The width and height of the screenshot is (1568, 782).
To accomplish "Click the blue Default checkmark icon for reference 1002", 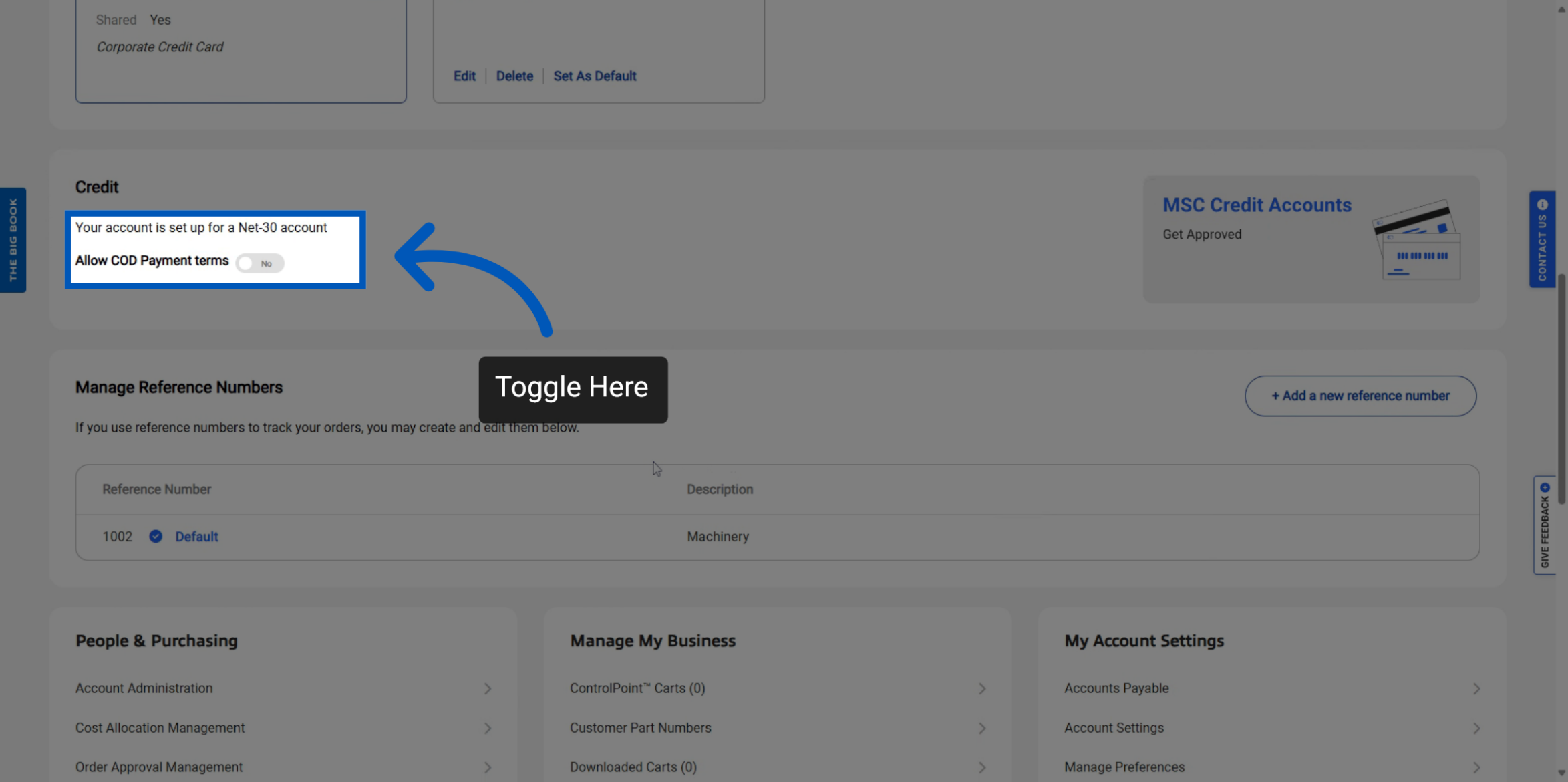I will click(156, 537).
